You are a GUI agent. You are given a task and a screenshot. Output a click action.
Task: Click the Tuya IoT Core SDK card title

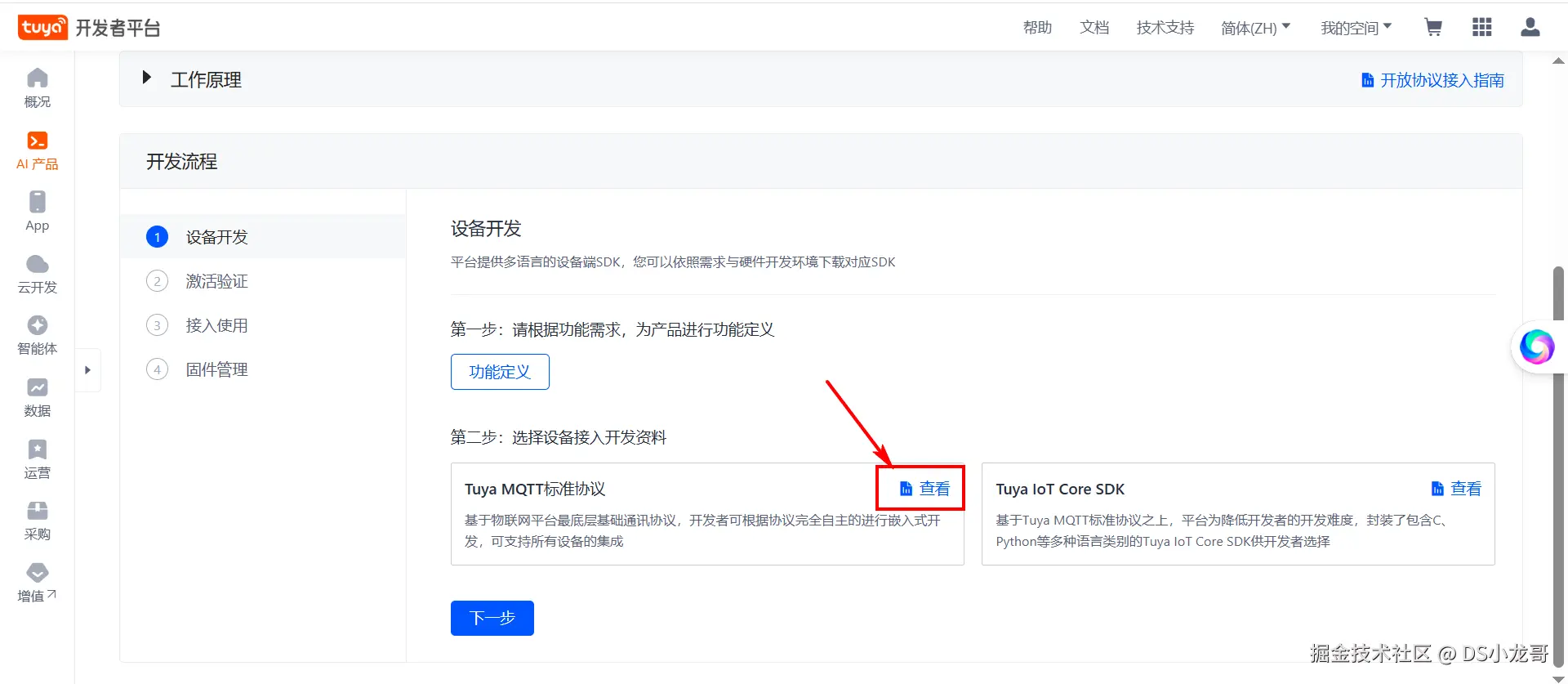pos(1060,489)
